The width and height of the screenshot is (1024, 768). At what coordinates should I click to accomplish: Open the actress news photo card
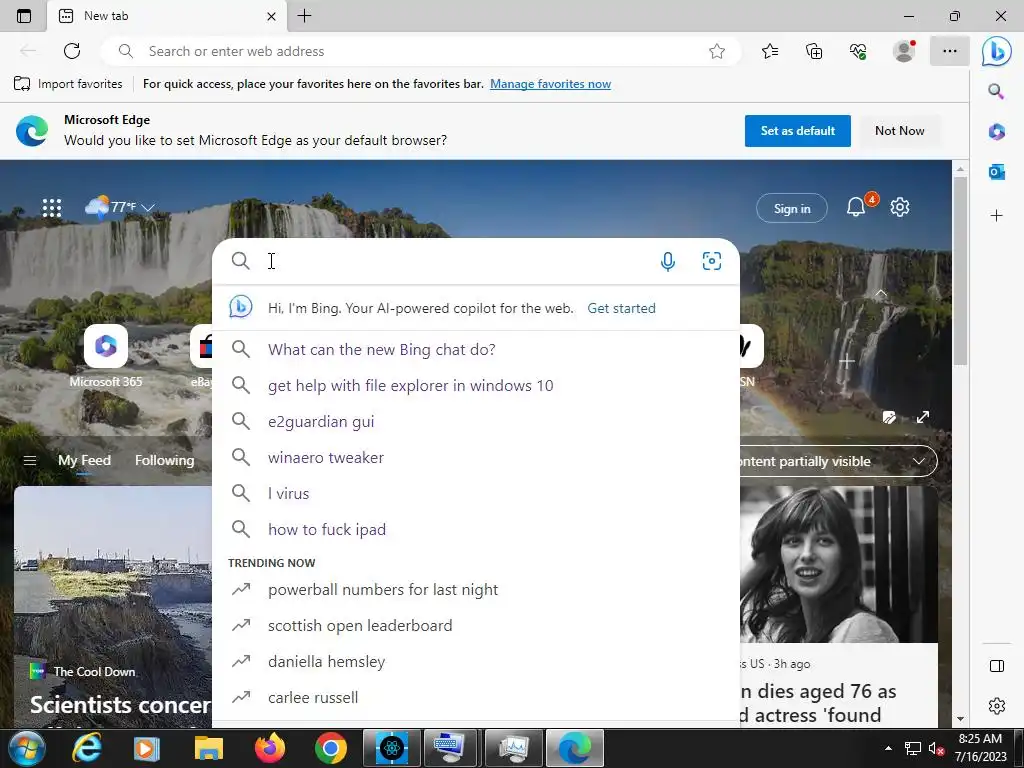(x=839, y=564)
